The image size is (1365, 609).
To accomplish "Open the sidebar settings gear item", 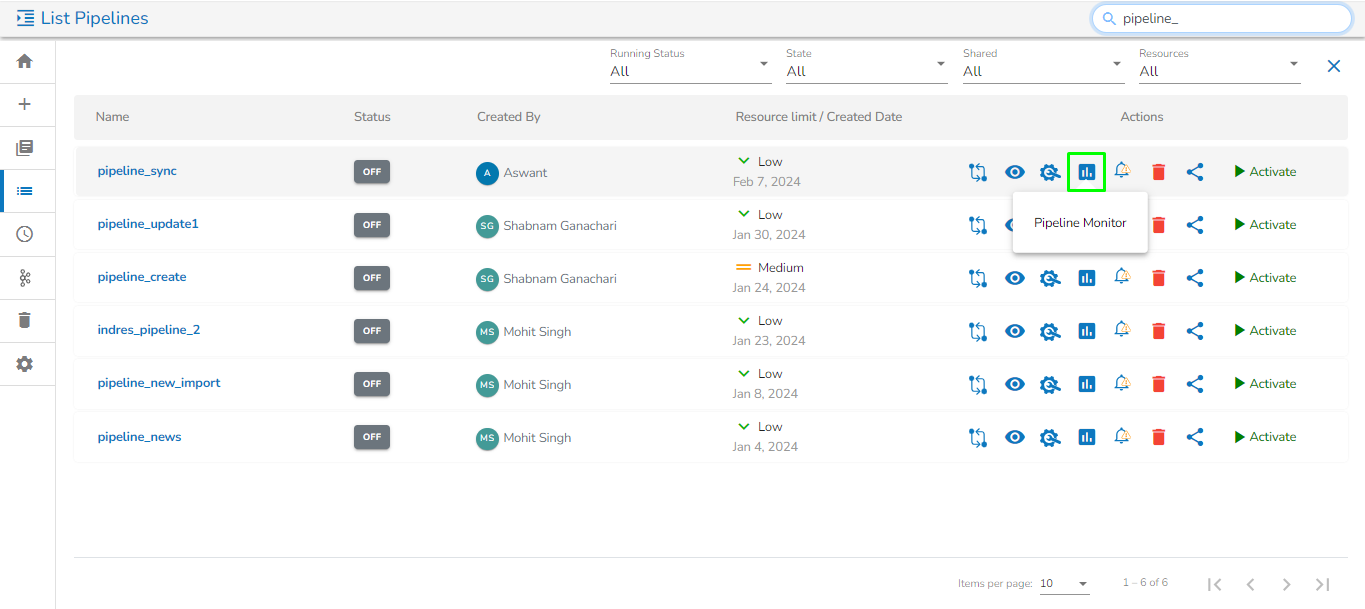I will [x=25, y=364].
